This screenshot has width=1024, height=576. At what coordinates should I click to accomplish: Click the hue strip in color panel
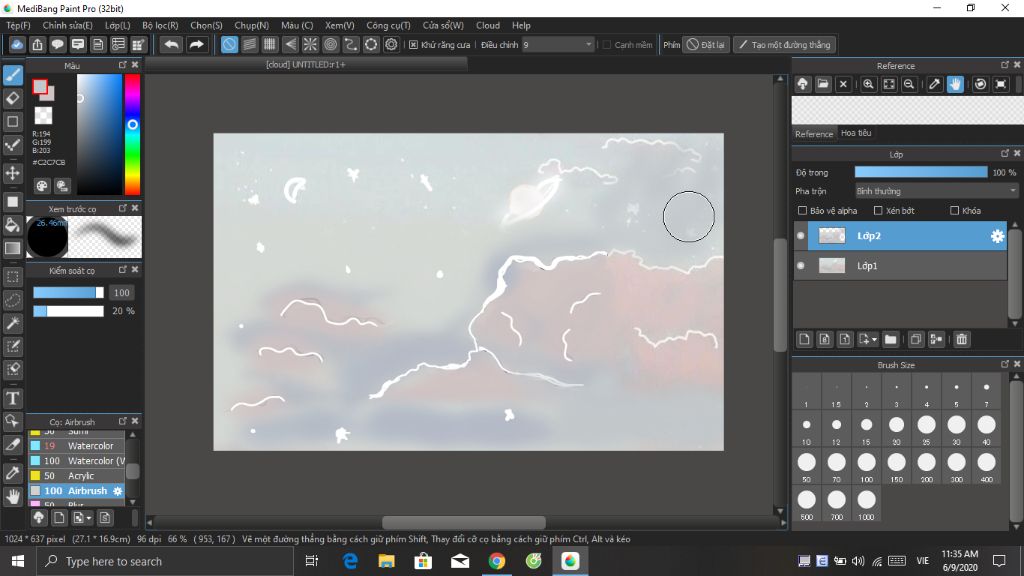coord(132,135)
